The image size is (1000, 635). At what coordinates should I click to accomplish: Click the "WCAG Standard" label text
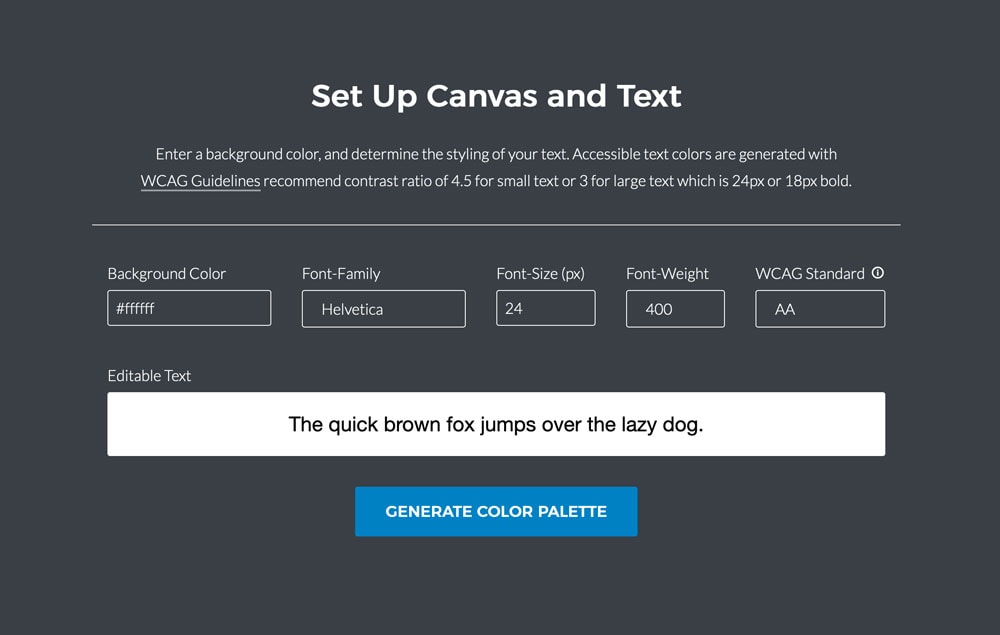(810, 273)
